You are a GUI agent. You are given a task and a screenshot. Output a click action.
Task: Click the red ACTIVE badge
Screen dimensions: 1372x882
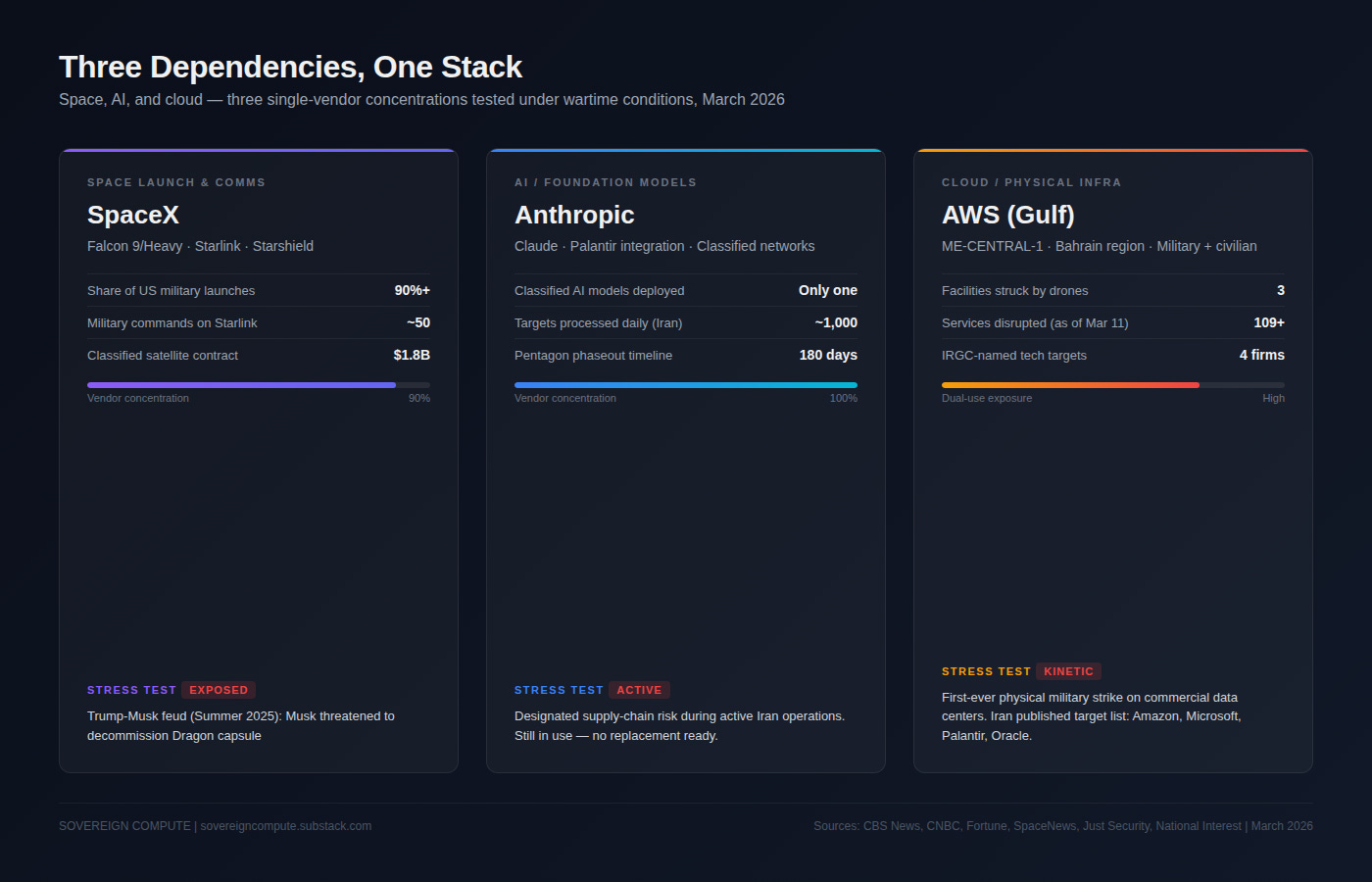639,690
